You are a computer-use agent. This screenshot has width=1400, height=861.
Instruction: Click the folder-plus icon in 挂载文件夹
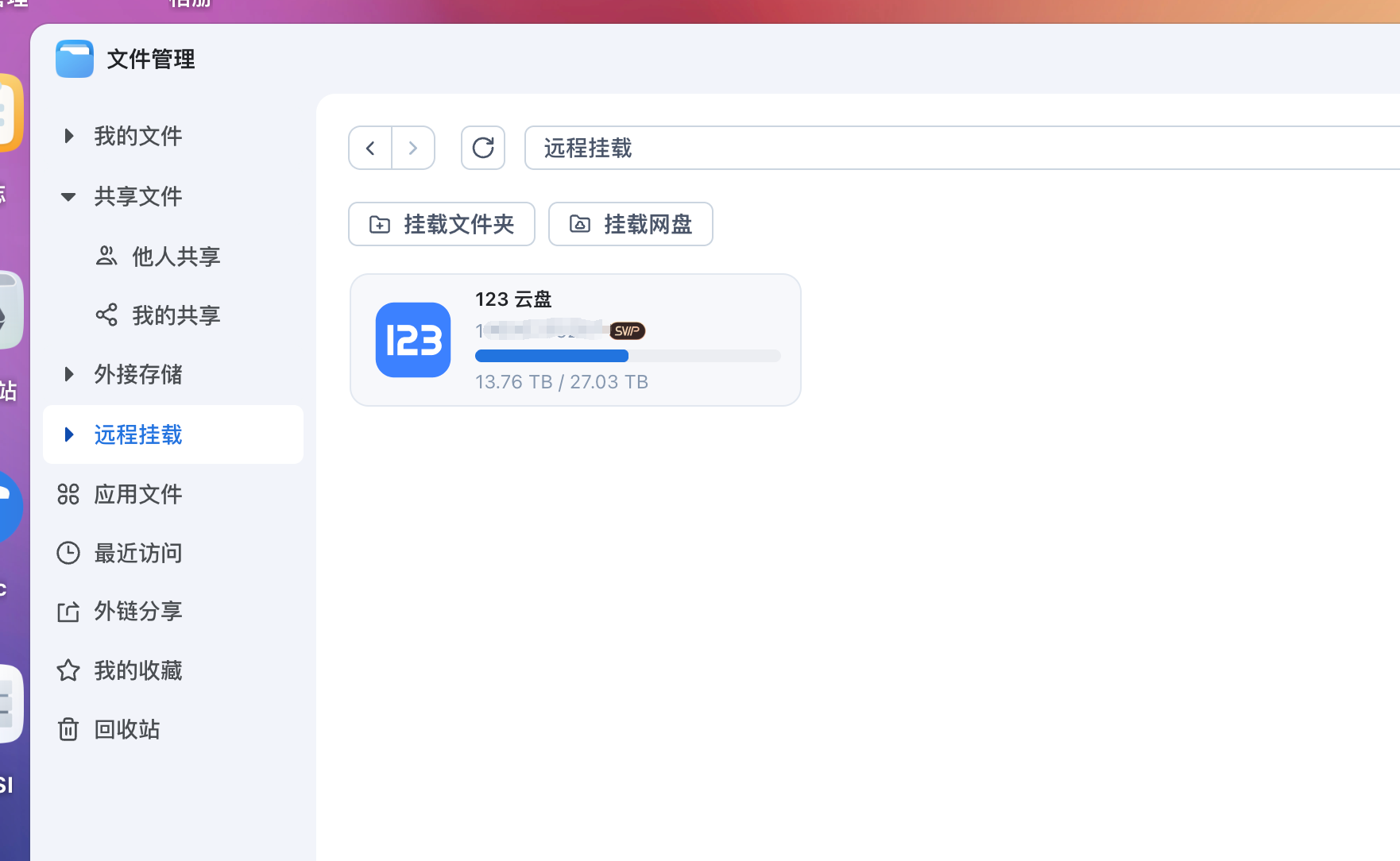click(380, 224)
